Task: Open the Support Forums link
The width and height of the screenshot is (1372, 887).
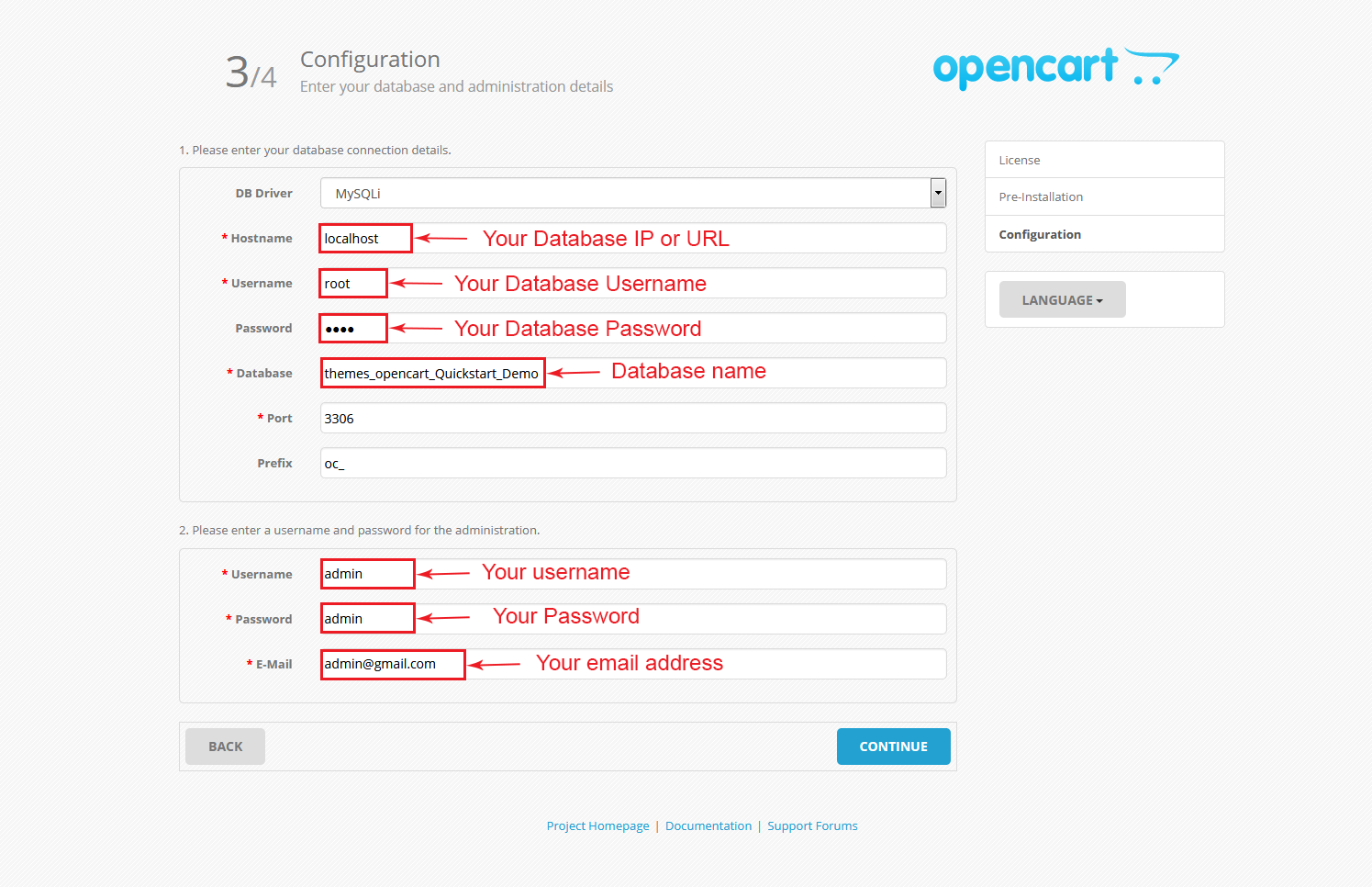Action: [x=812, y=826]
